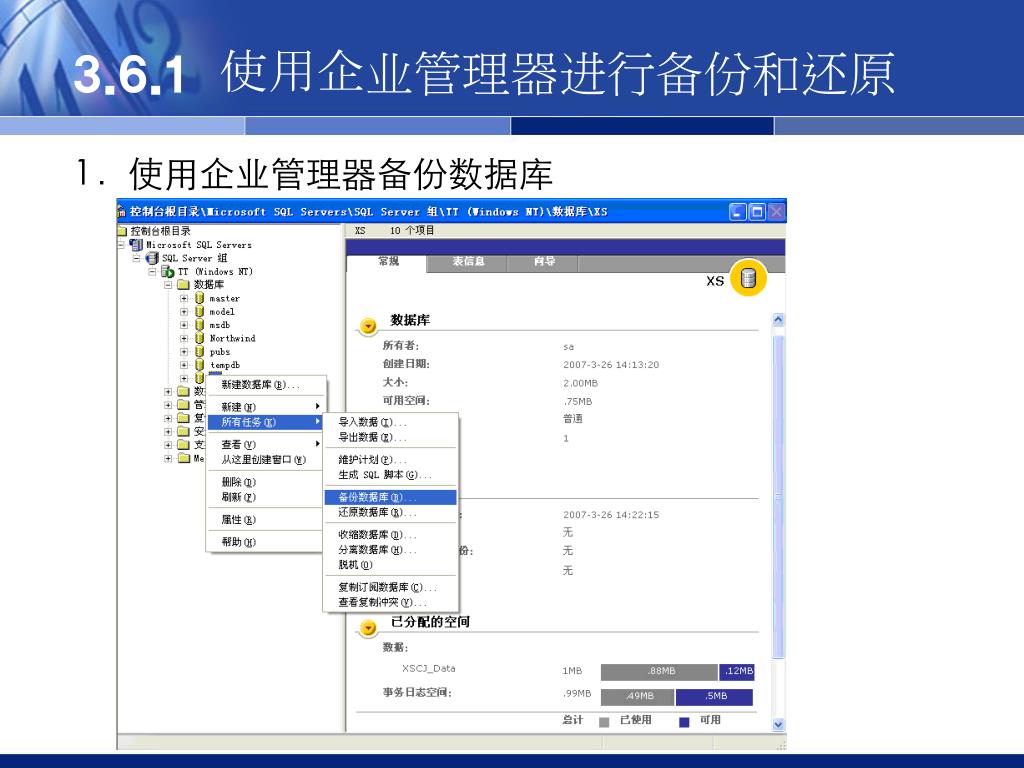Choose 刷新(F) from context menu
1024x768 pixels.
[266, 497]
